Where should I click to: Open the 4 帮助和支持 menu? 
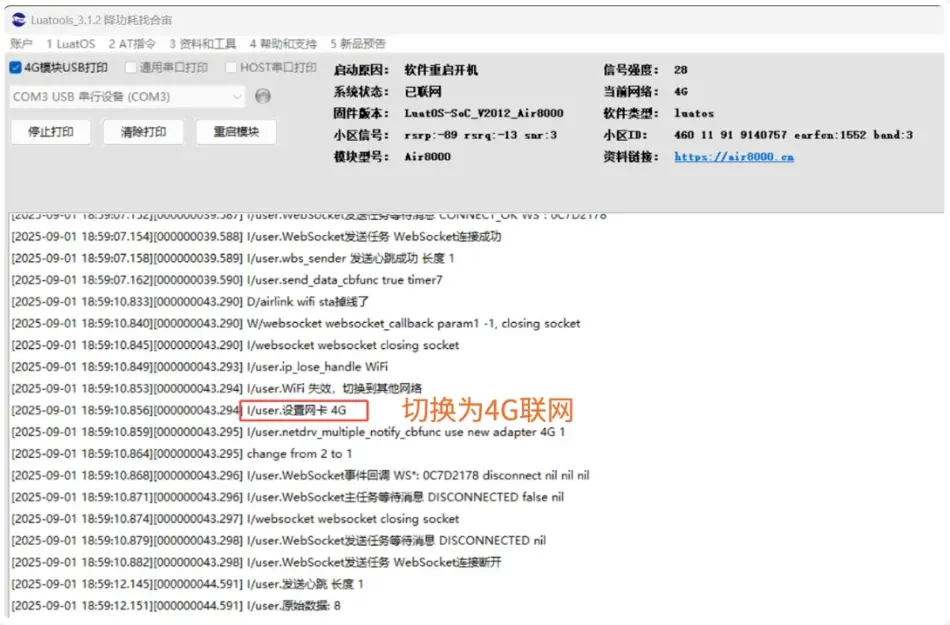point(283,44)
